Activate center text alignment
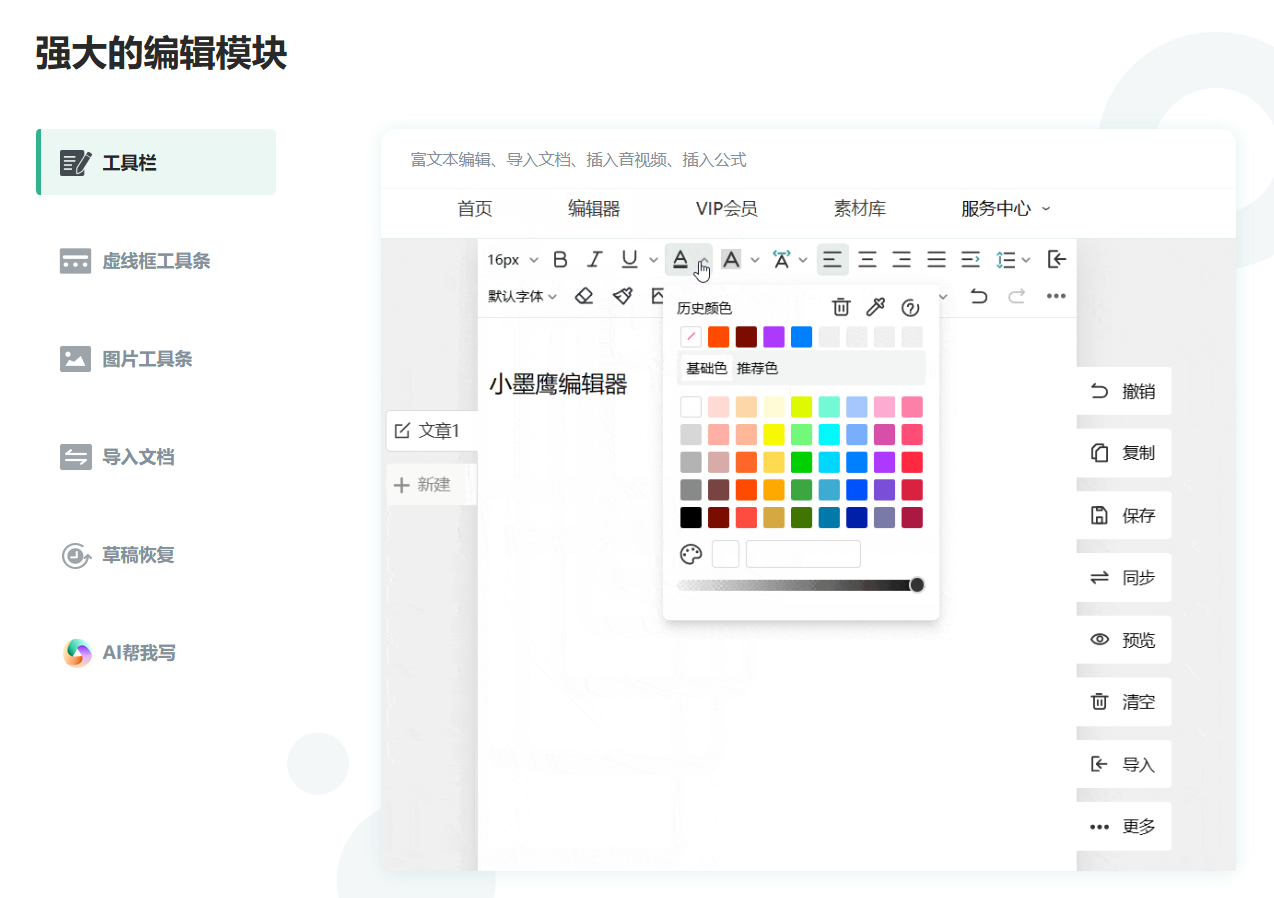This screenshot has height=898, width=1274. click(x=867, y=259)
